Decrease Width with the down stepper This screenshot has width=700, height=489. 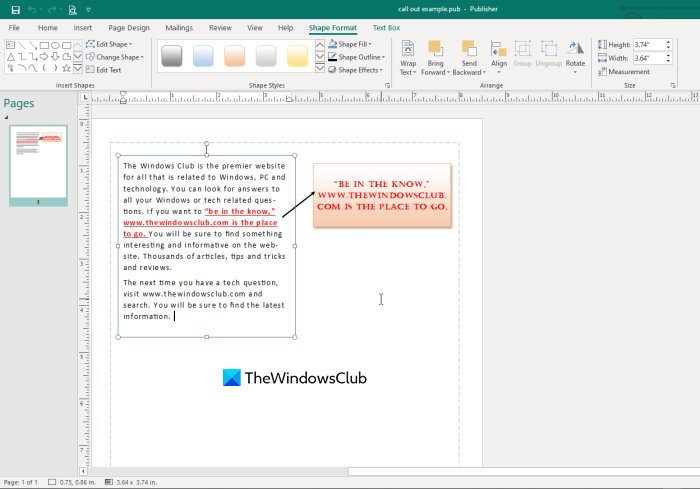point(668,61)
